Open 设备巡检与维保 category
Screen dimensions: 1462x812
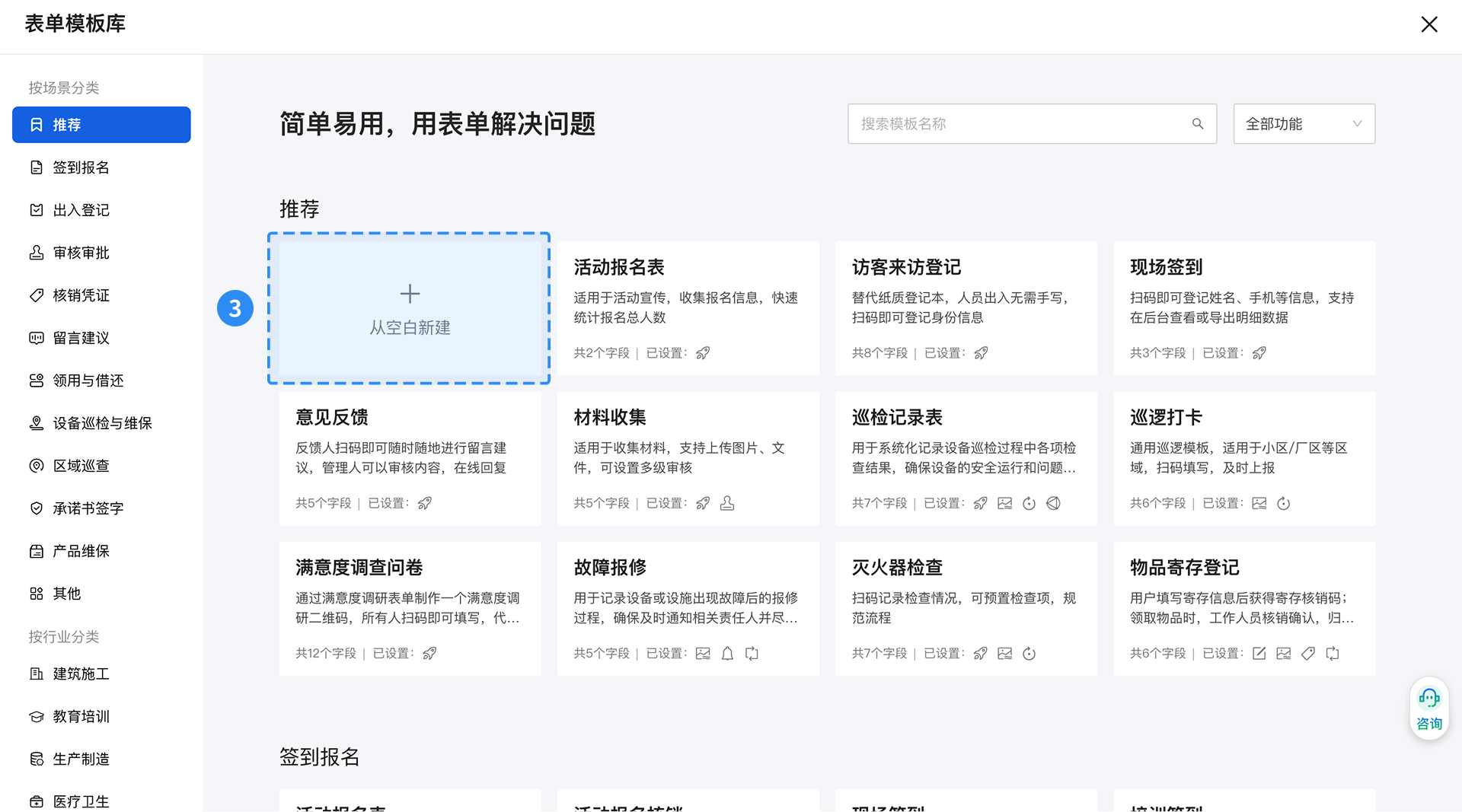[102, 423]
